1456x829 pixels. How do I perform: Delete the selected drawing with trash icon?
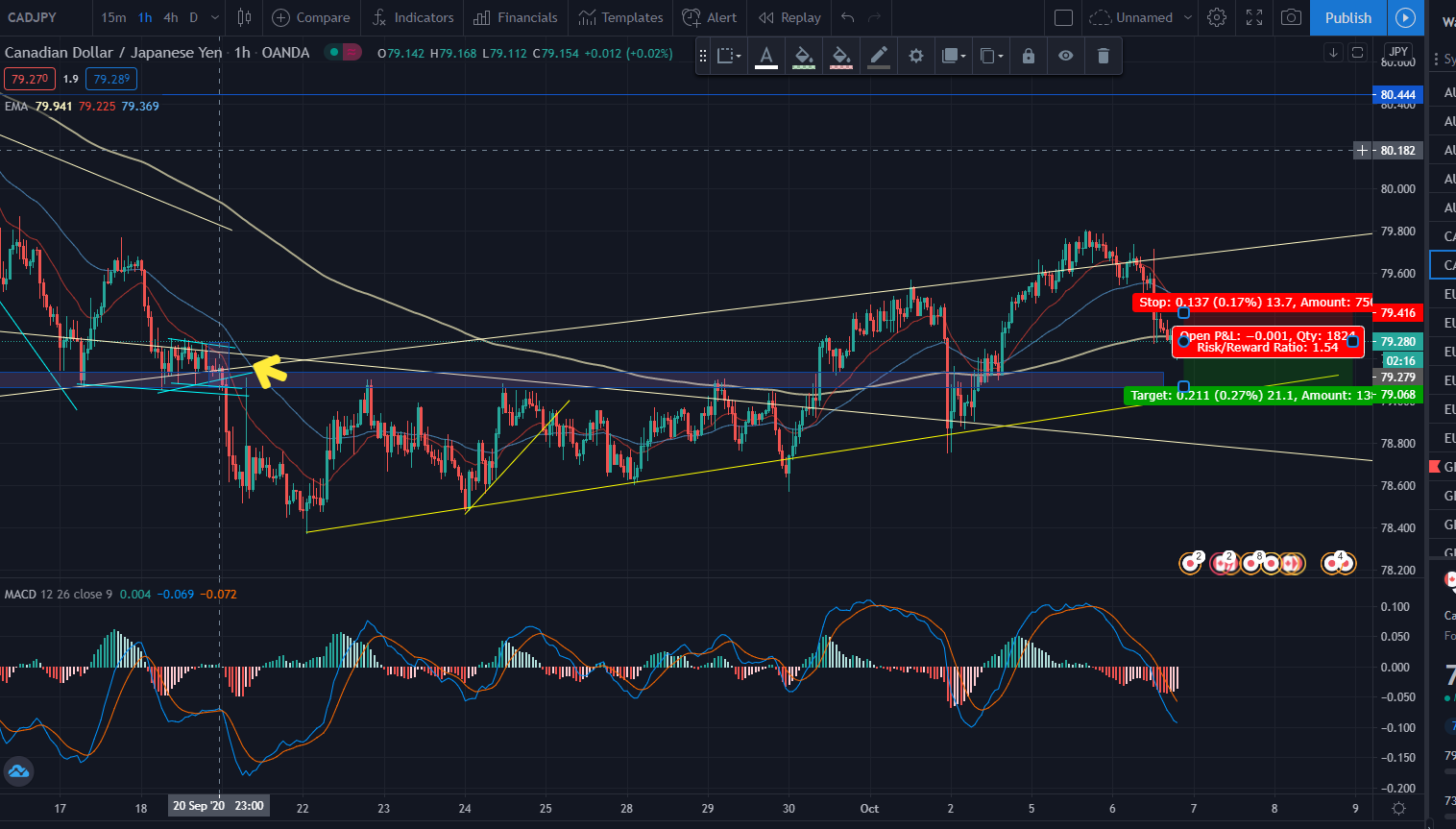click(x=1103, y=57)
